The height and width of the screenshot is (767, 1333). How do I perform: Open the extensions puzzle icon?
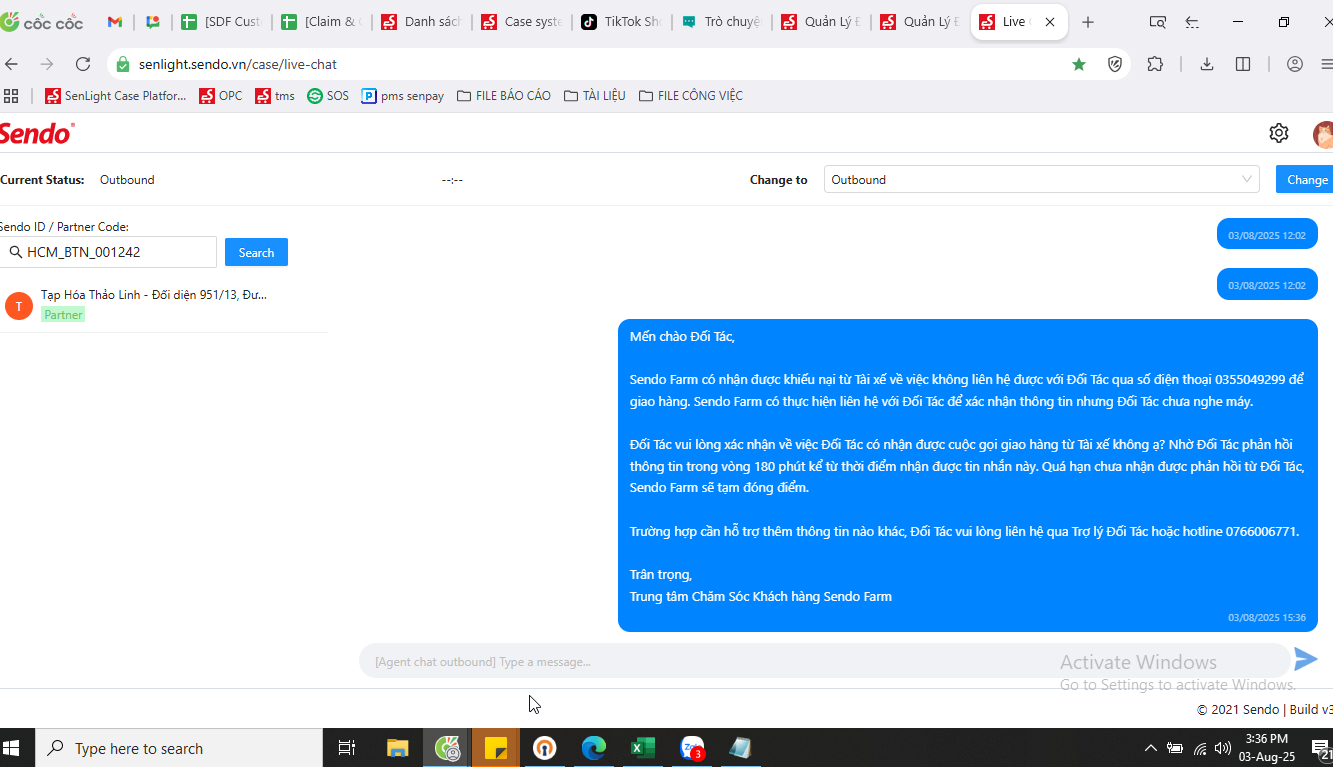pyautogui.click(x=1155, y=64)
